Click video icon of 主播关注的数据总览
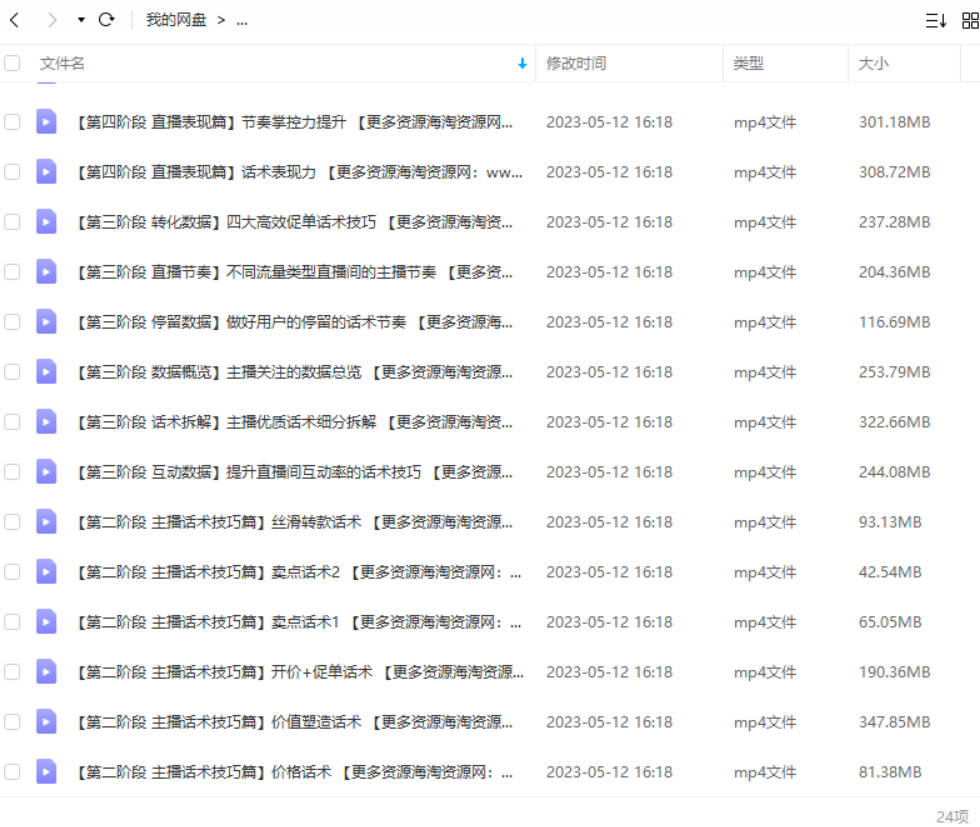Viewport: 980px width, 827px height. click(46, 371)
